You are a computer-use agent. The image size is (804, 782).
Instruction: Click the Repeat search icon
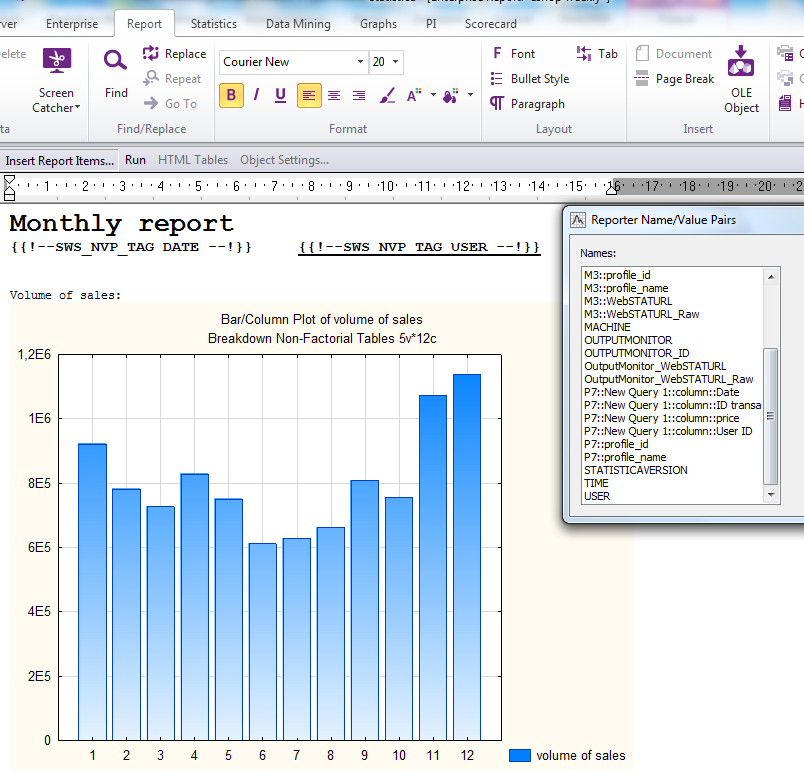pyautogui.click(x=151, y=78)
